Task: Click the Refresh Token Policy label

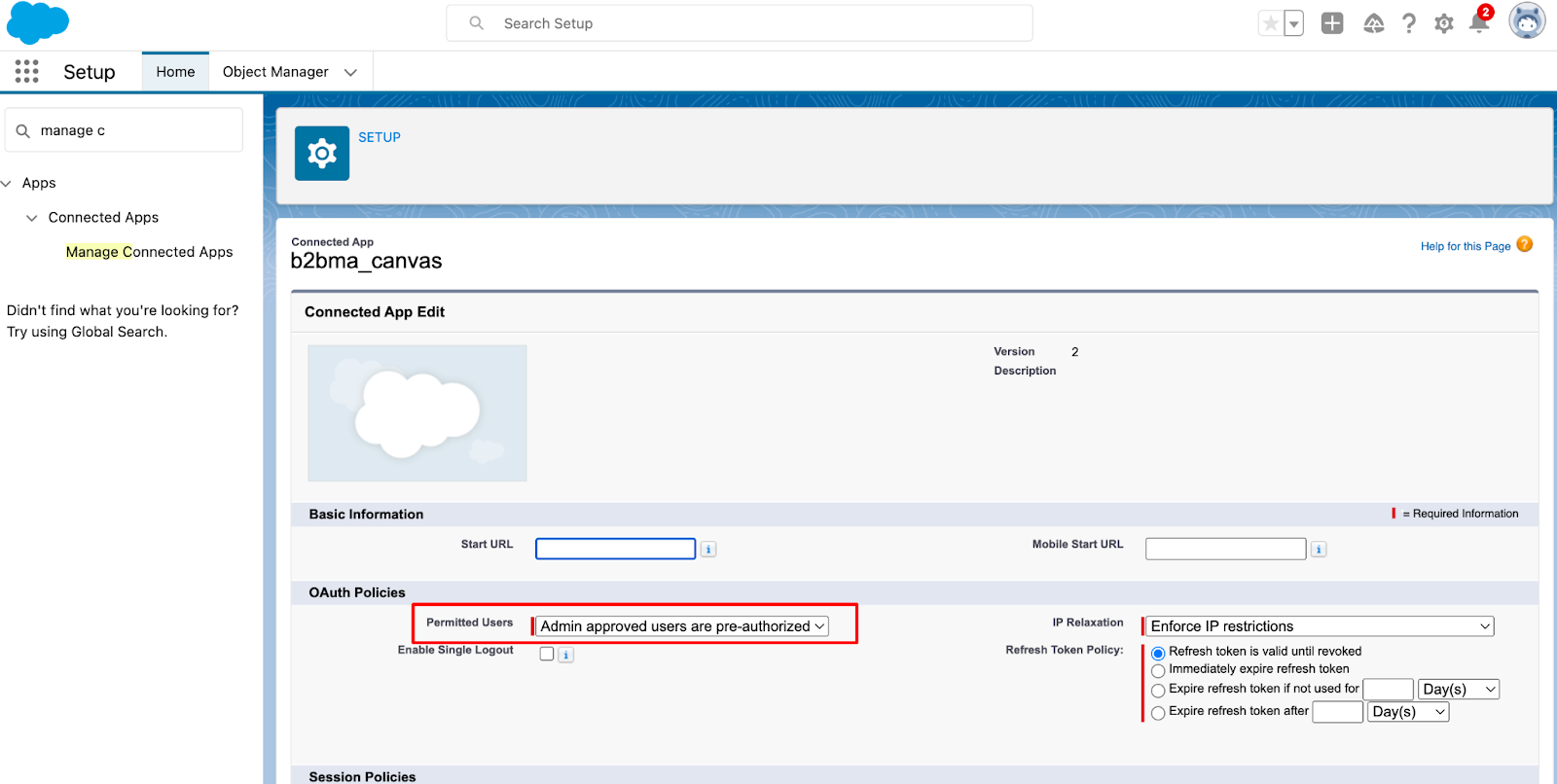Action: [x=1065, y=650]
